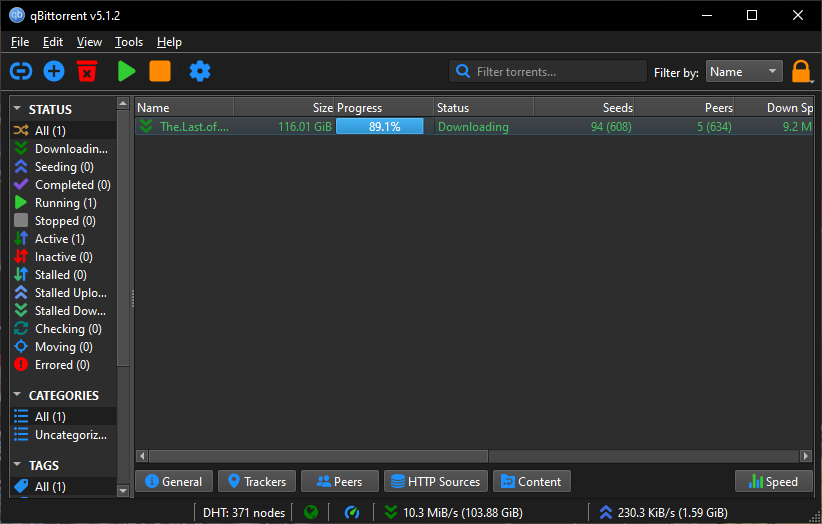This screenshot has height=524, width=822.
Task: Sort by the Status column header
Action: (484, 107)
